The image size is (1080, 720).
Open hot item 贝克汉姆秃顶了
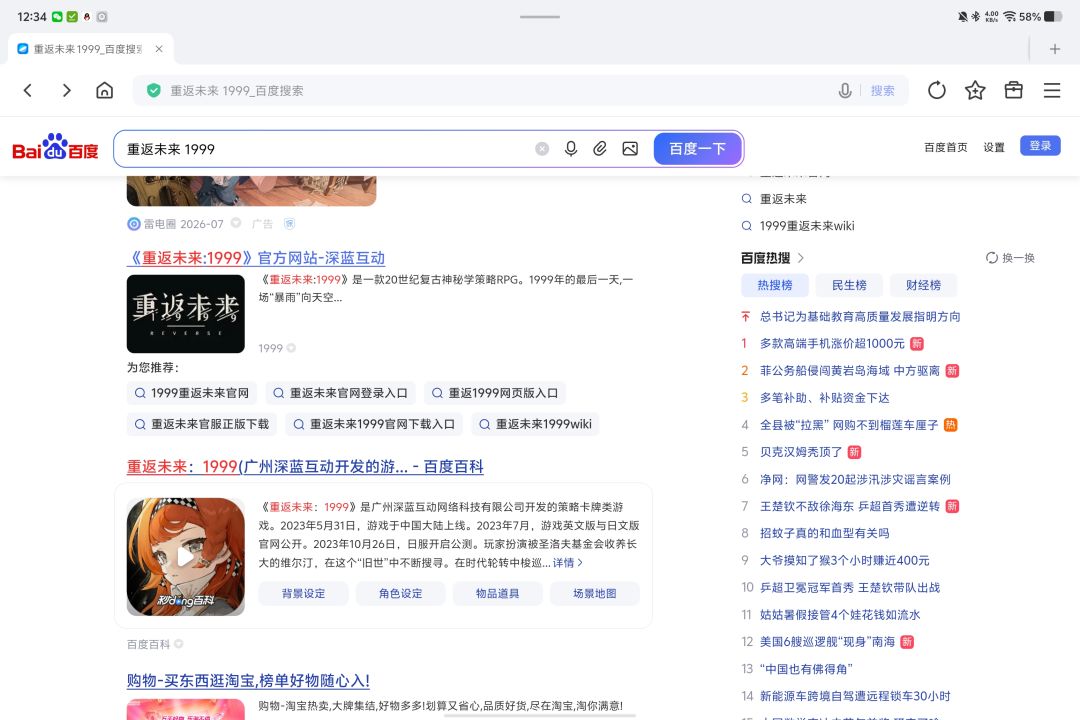point(800,452)
